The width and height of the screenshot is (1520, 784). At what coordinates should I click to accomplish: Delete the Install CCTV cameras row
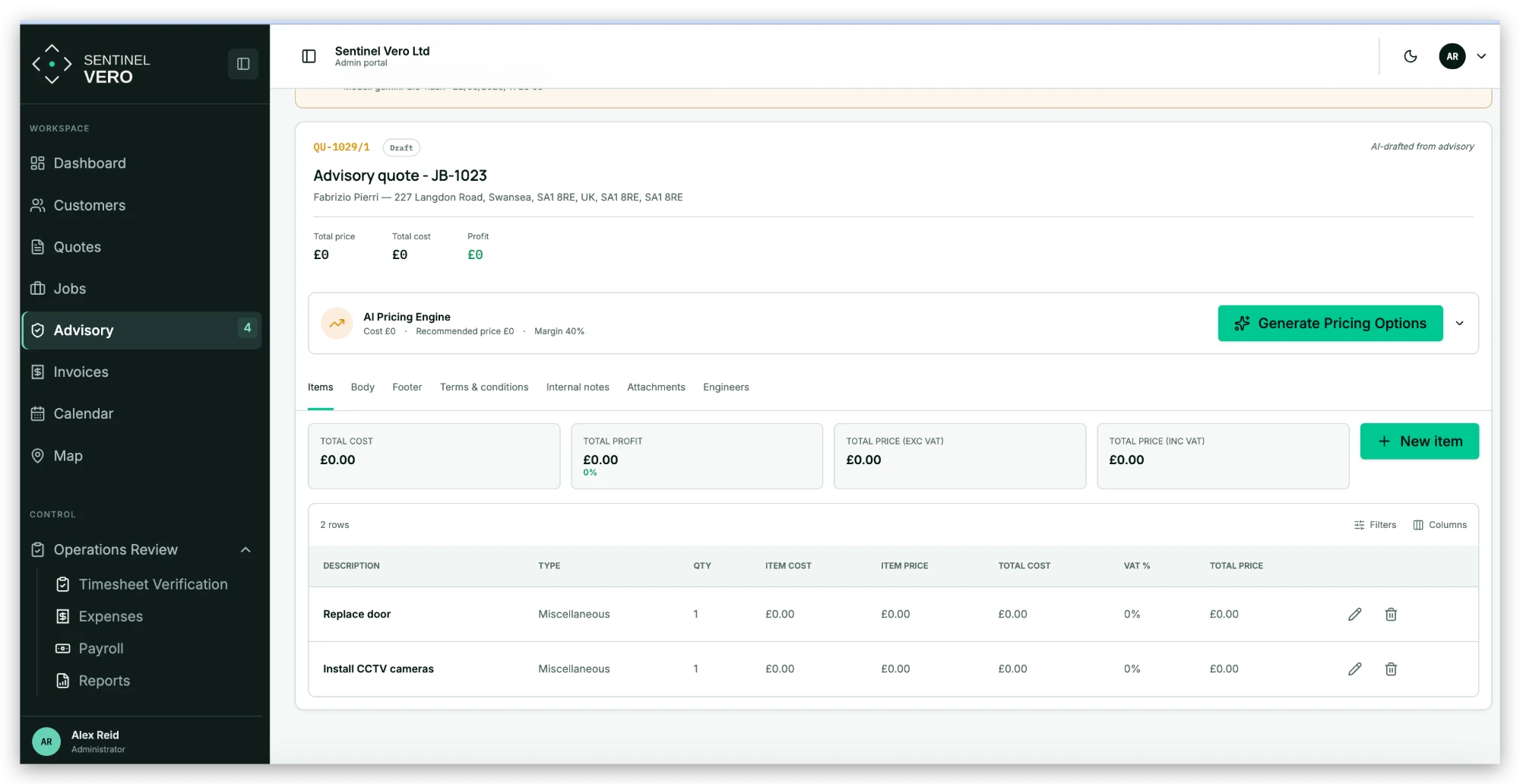[x=1391, y=669]
